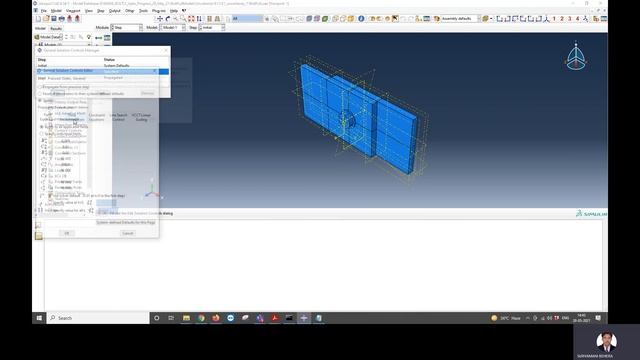Open the Constraint Equations tab
This screenshot has width=640, height=360.
pos(97,118)
